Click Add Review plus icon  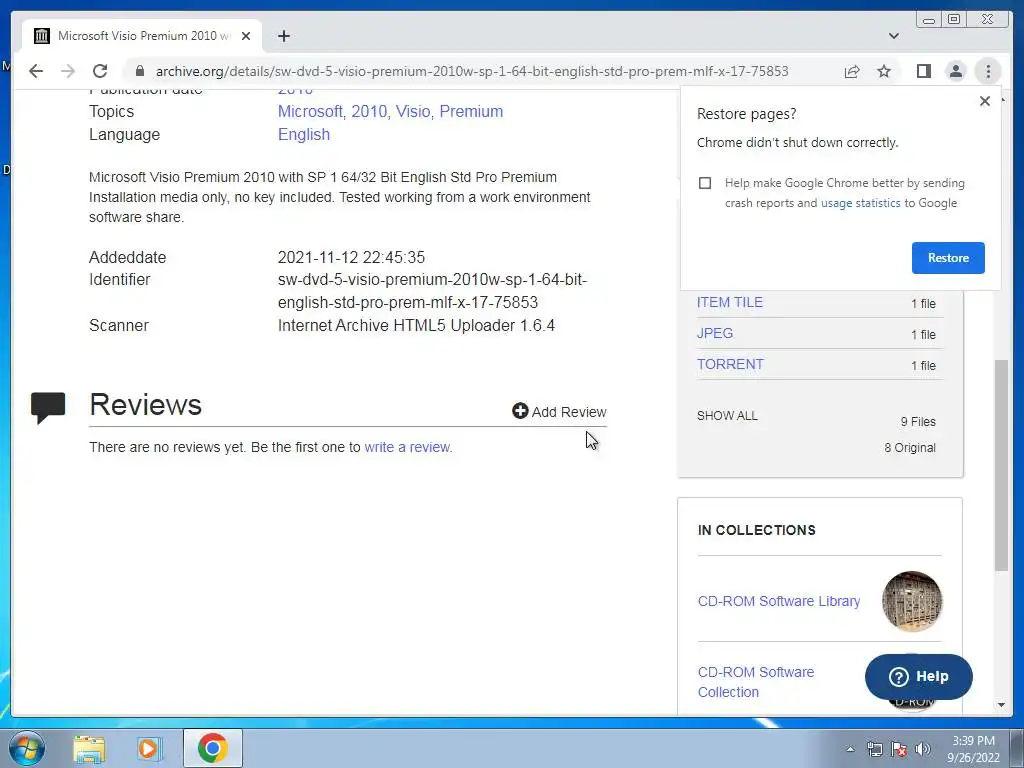point(520,411)
